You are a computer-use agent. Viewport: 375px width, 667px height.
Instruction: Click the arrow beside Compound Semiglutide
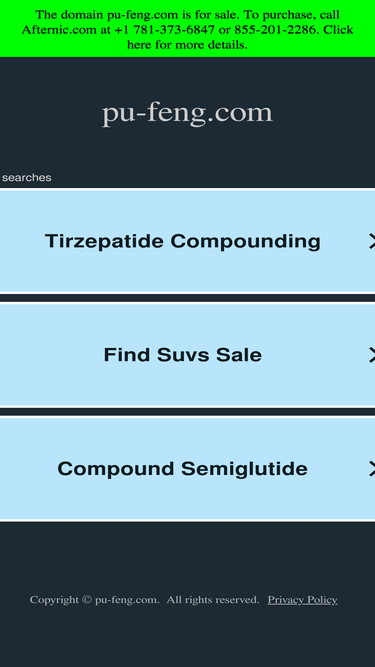point(372,469)
